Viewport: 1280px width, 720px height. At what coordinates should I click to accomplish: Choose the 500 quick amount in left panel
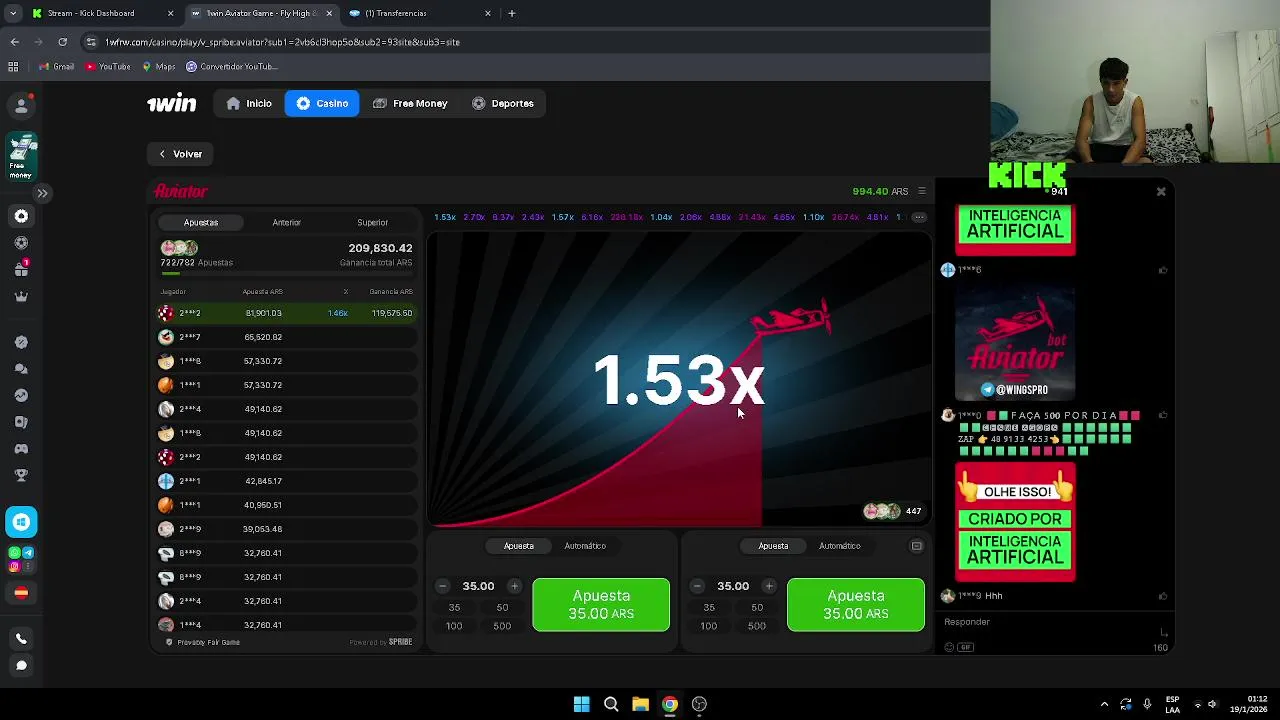pyautogui.click(x=502, y=626)
